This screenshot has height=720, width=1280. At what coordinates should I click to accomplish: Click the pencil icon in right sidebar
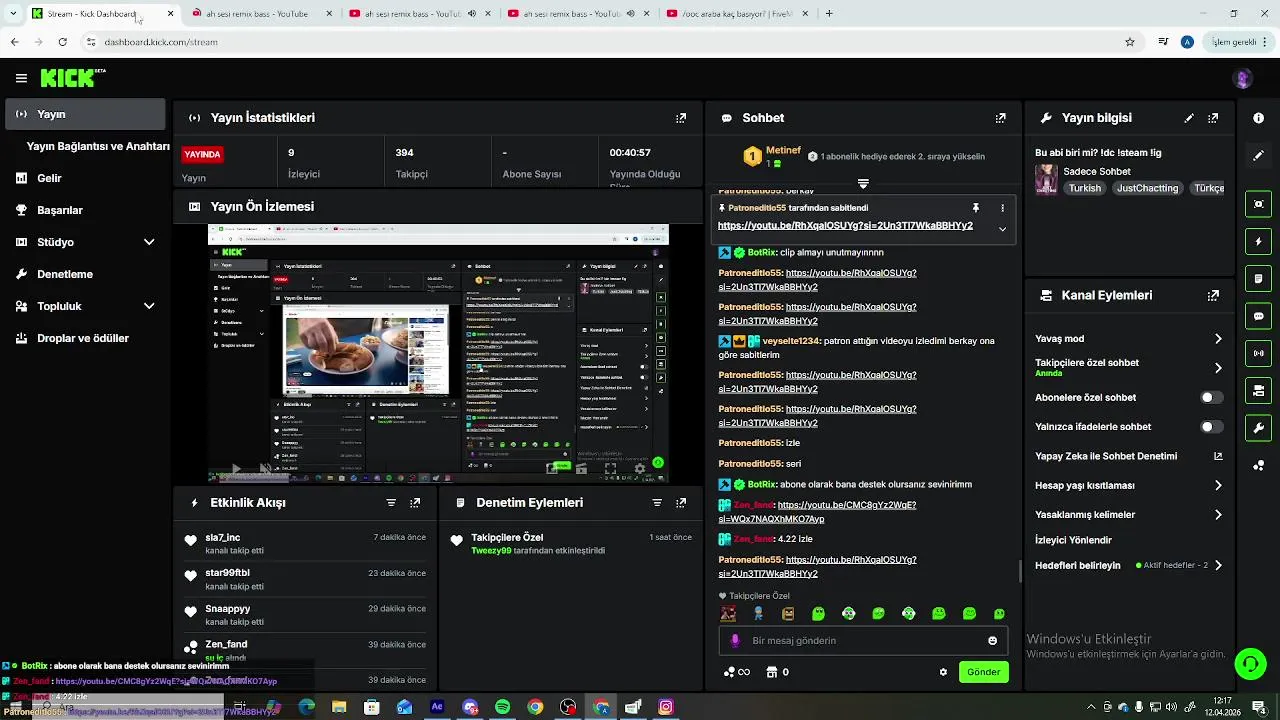coord(1258,156)
